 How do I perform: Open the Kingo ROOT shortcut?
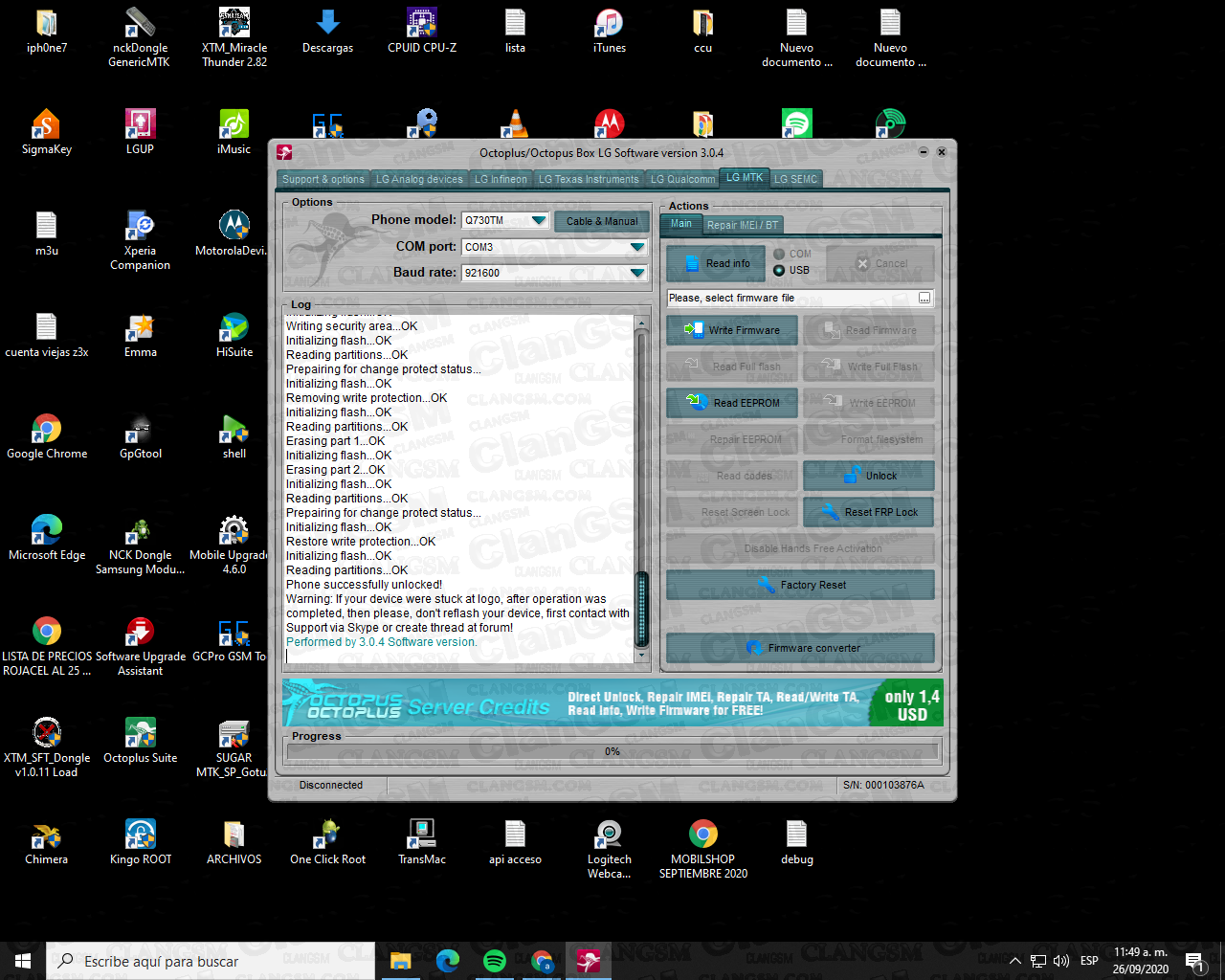click(140, 843)
